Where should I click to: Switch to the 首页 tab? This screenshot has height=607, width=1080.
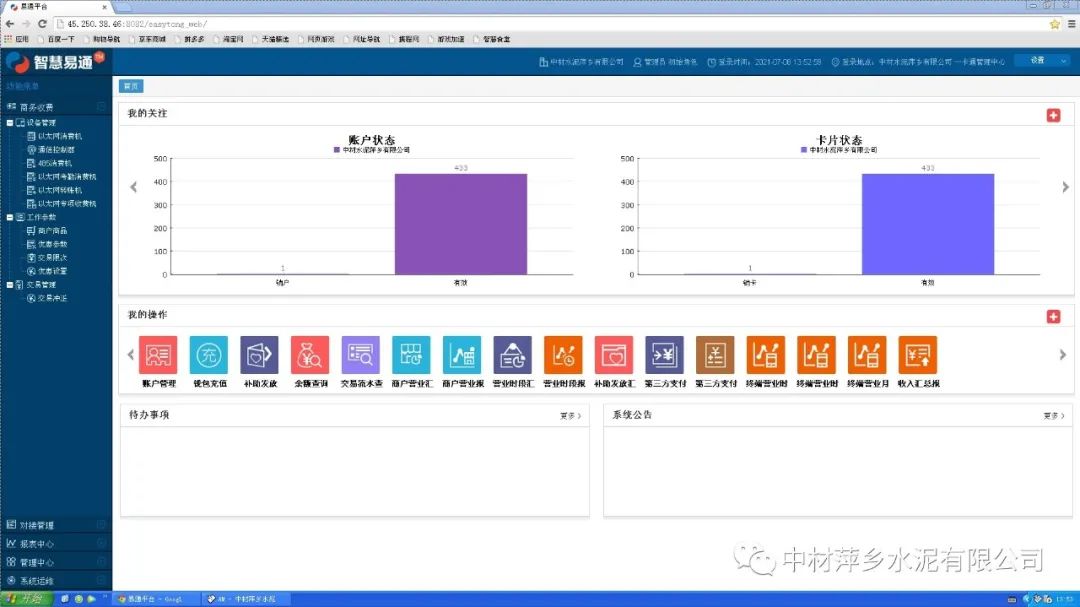click(130, 86)
